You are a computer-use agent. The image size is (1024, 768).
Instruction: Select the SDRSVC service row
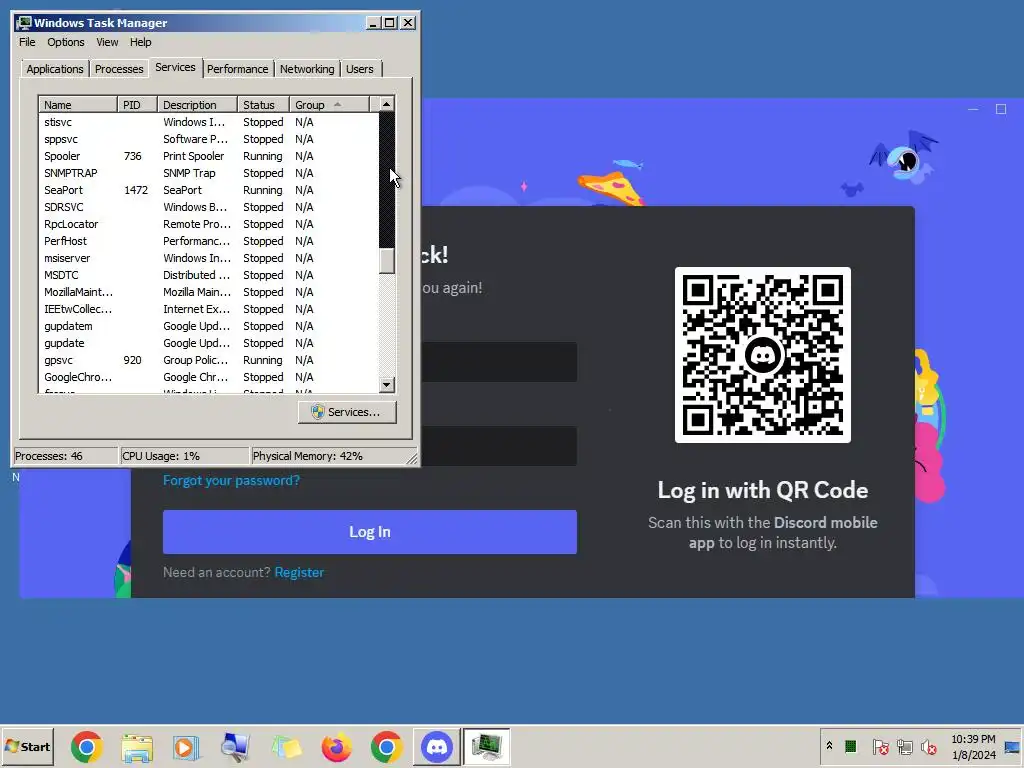pos(208,207)
